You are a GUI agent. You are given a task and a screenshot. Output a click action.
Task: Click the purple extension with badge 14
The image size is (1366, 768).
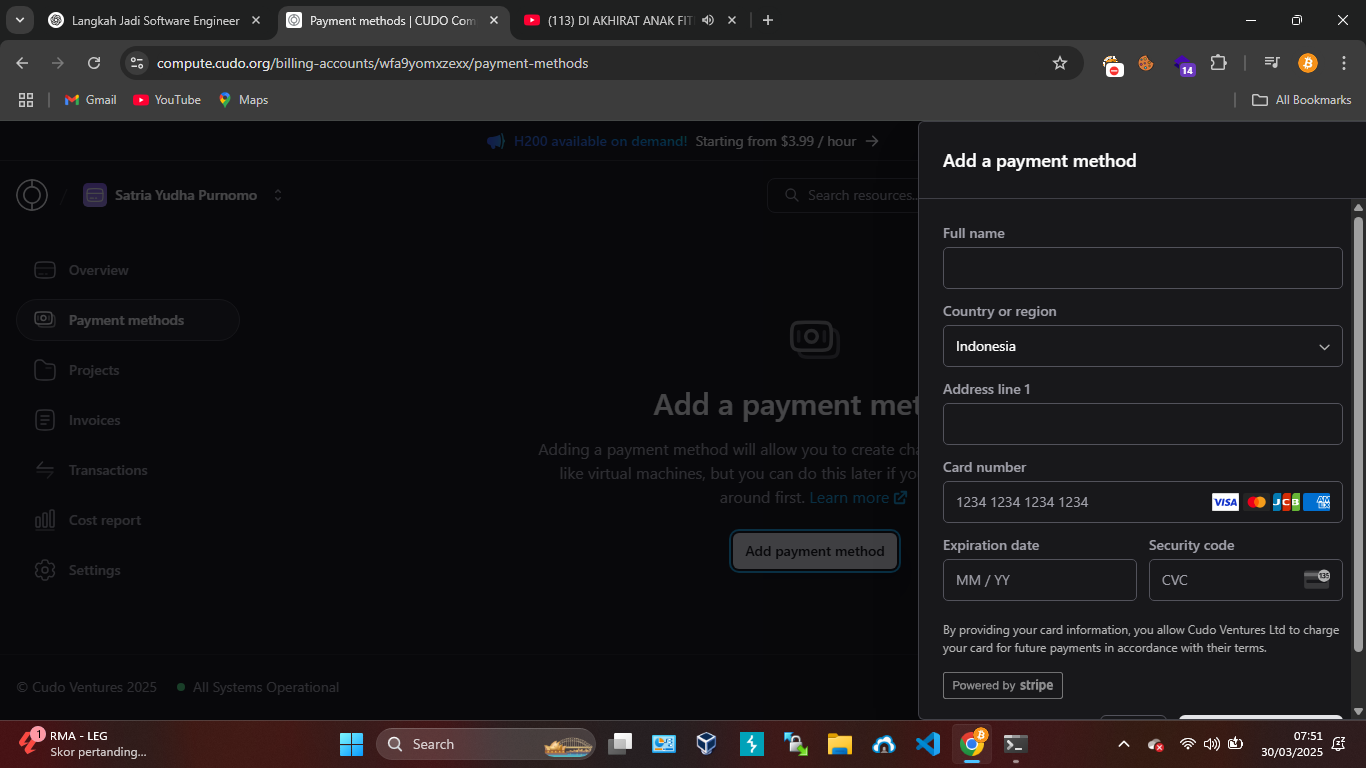pyautogui.click(x=1184, y=65)
